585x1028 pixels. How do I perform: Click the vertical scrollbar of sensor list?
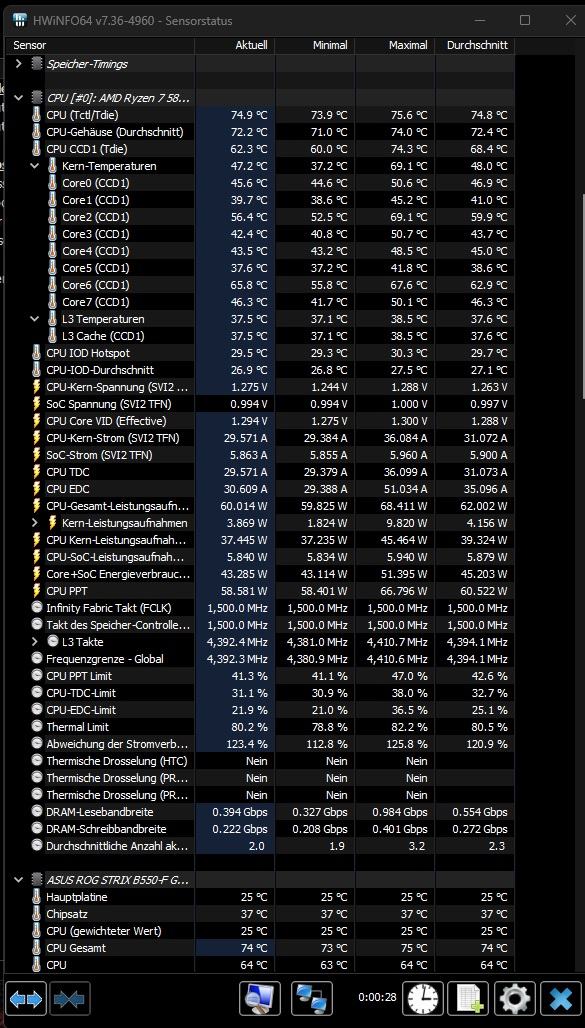click(580, 295)
